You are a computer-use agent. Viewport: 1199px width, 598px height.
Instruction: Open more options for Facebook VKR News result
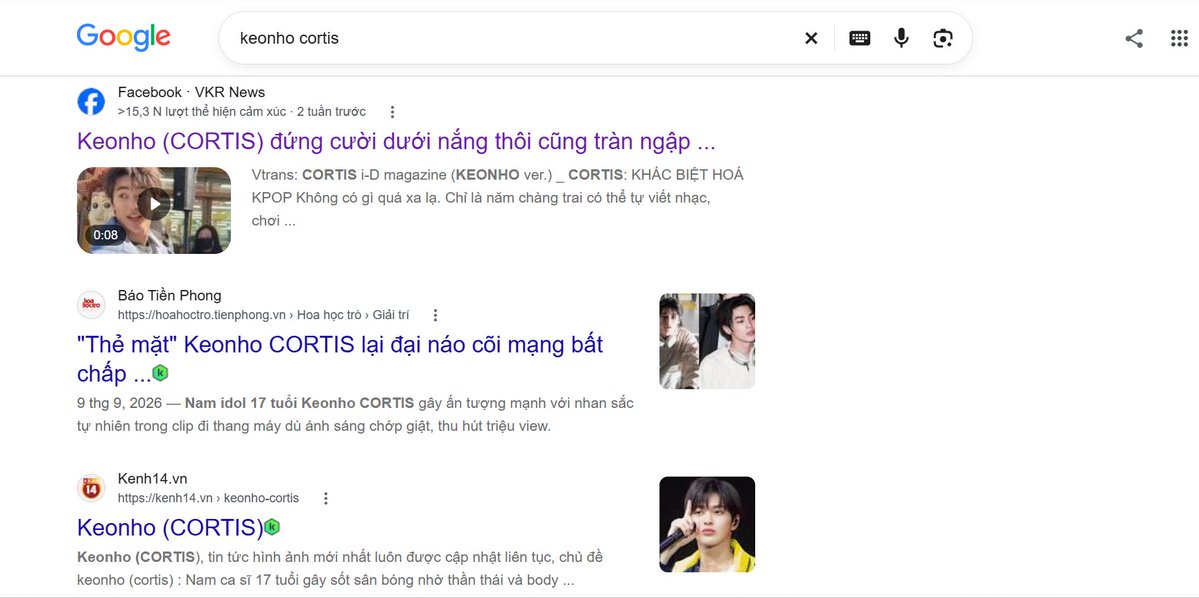pyautogui.click(x=392, y=112)
